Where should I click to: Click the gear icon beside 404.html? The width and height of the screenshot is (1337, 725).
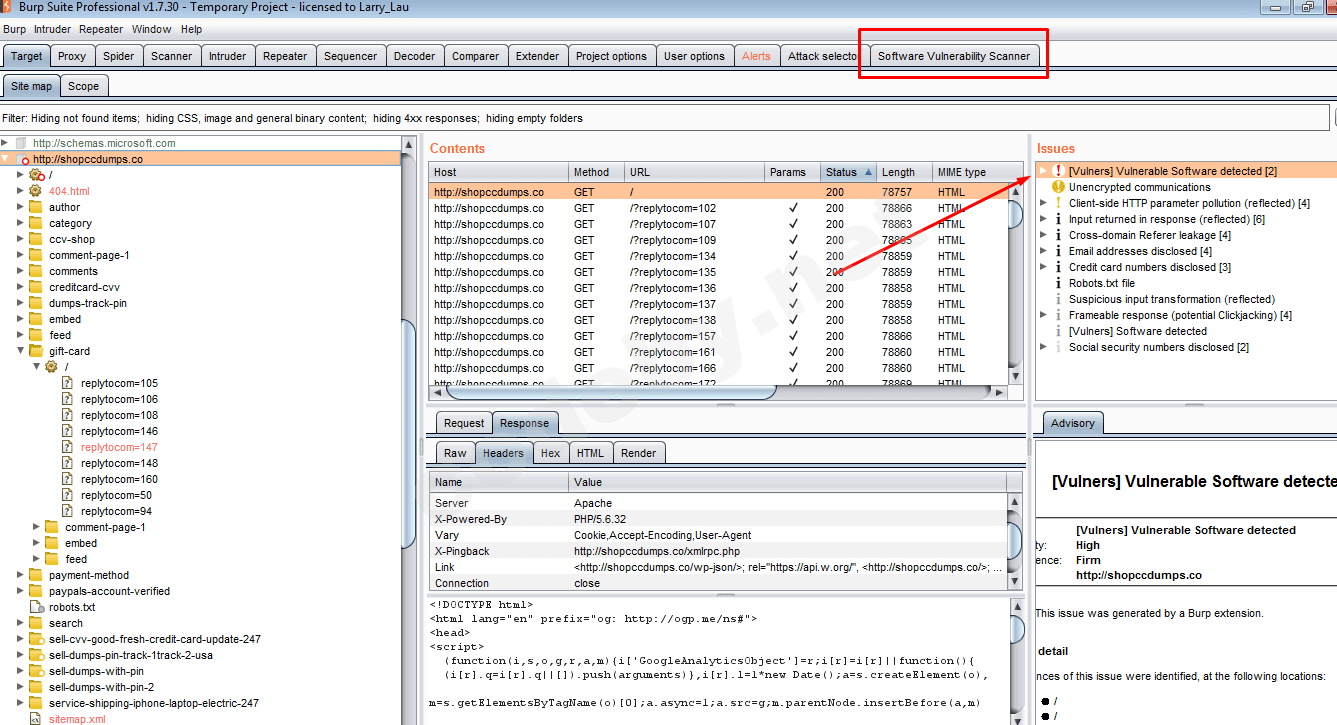click(36, 191)
